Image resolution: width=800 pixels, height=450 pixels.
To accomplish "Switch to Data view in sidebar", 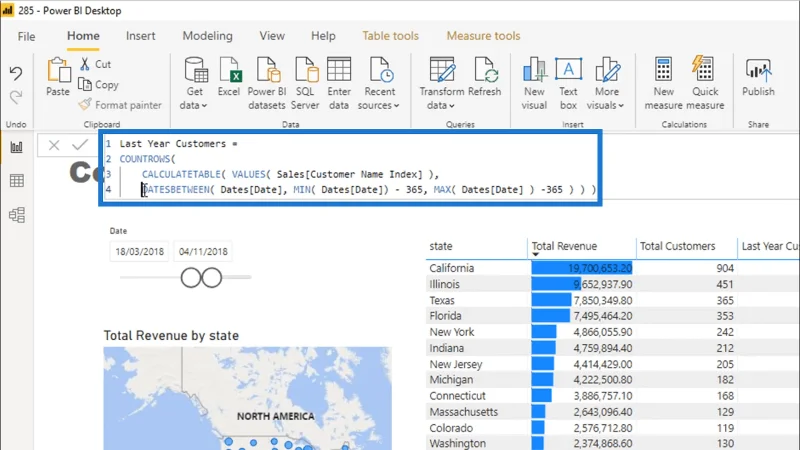I will [16, 181].
